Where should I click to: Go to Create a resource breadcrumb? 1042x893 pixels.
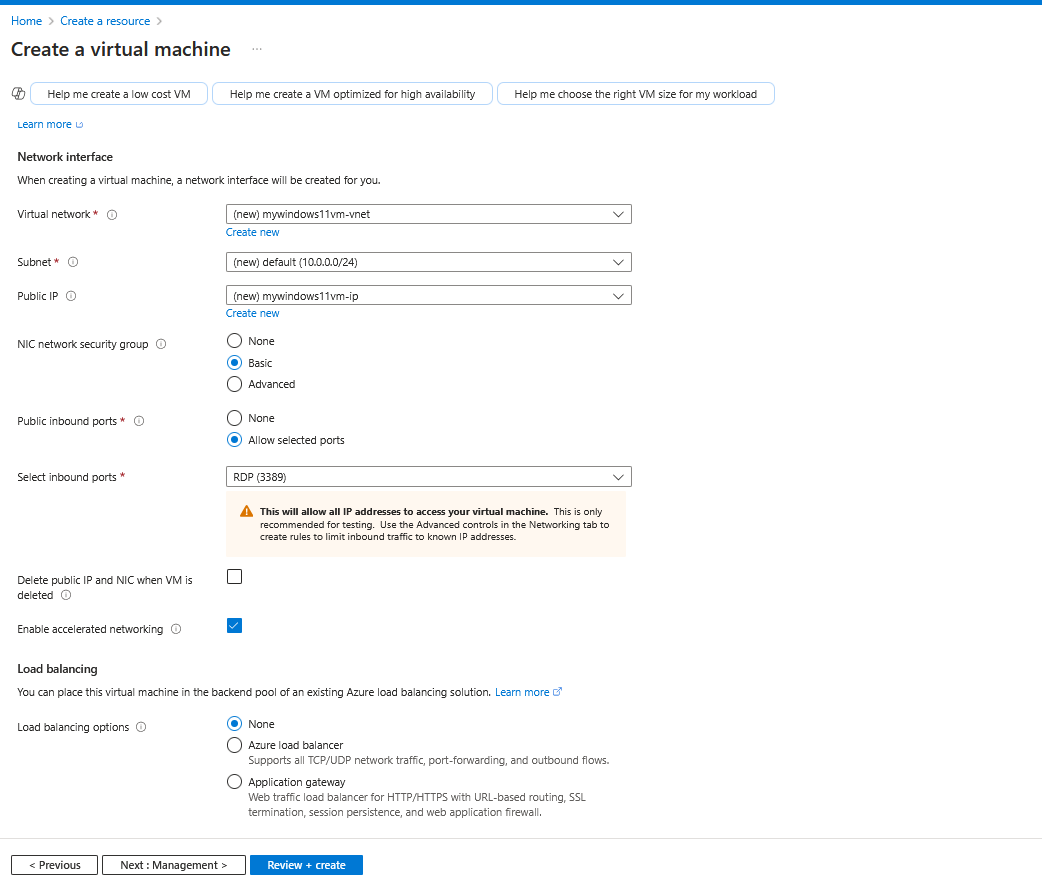pos(105,21)
